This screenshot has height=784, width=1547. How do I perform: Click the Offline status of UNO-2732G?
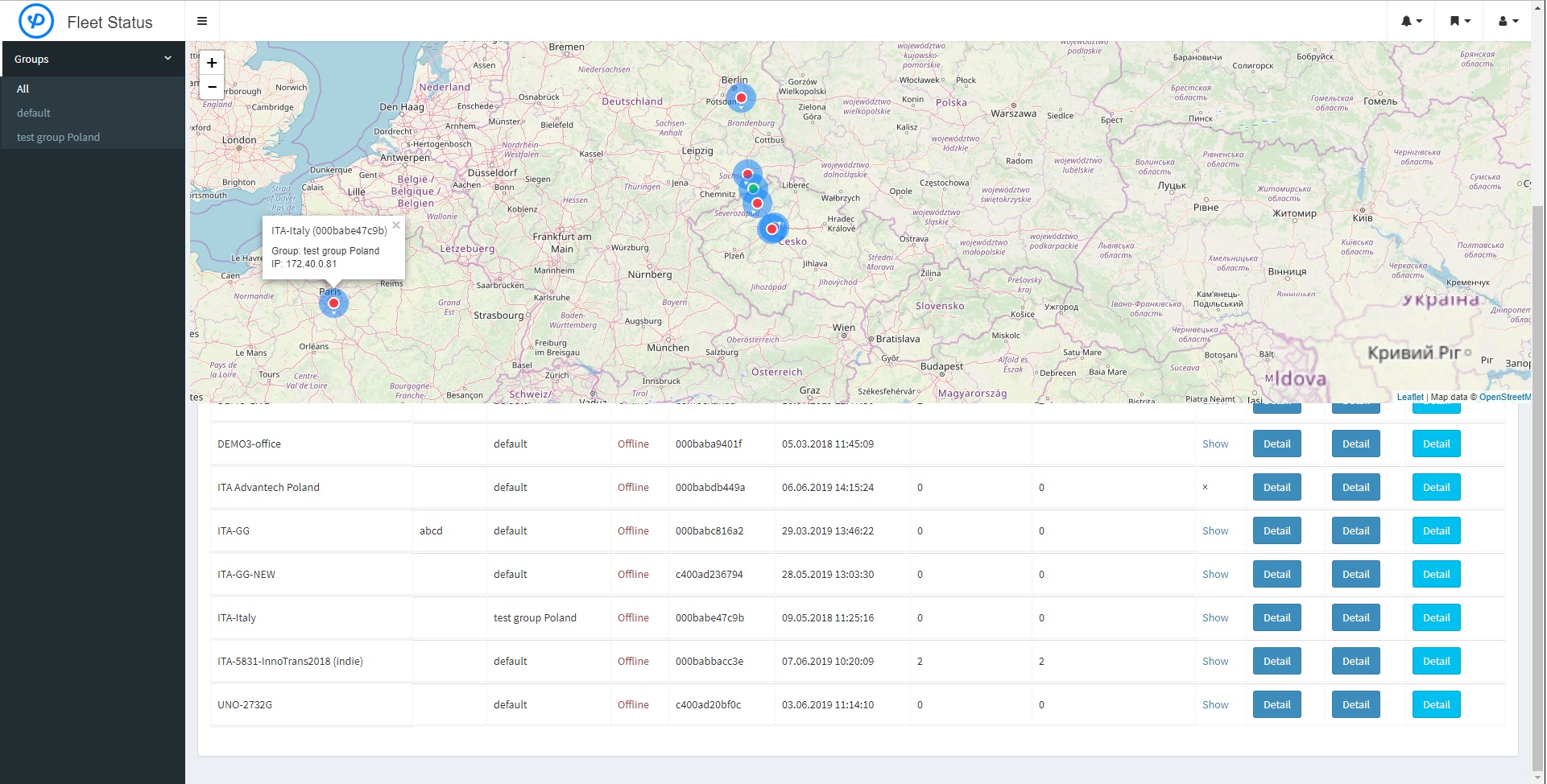pyautogui.click(x=633, y=704)
